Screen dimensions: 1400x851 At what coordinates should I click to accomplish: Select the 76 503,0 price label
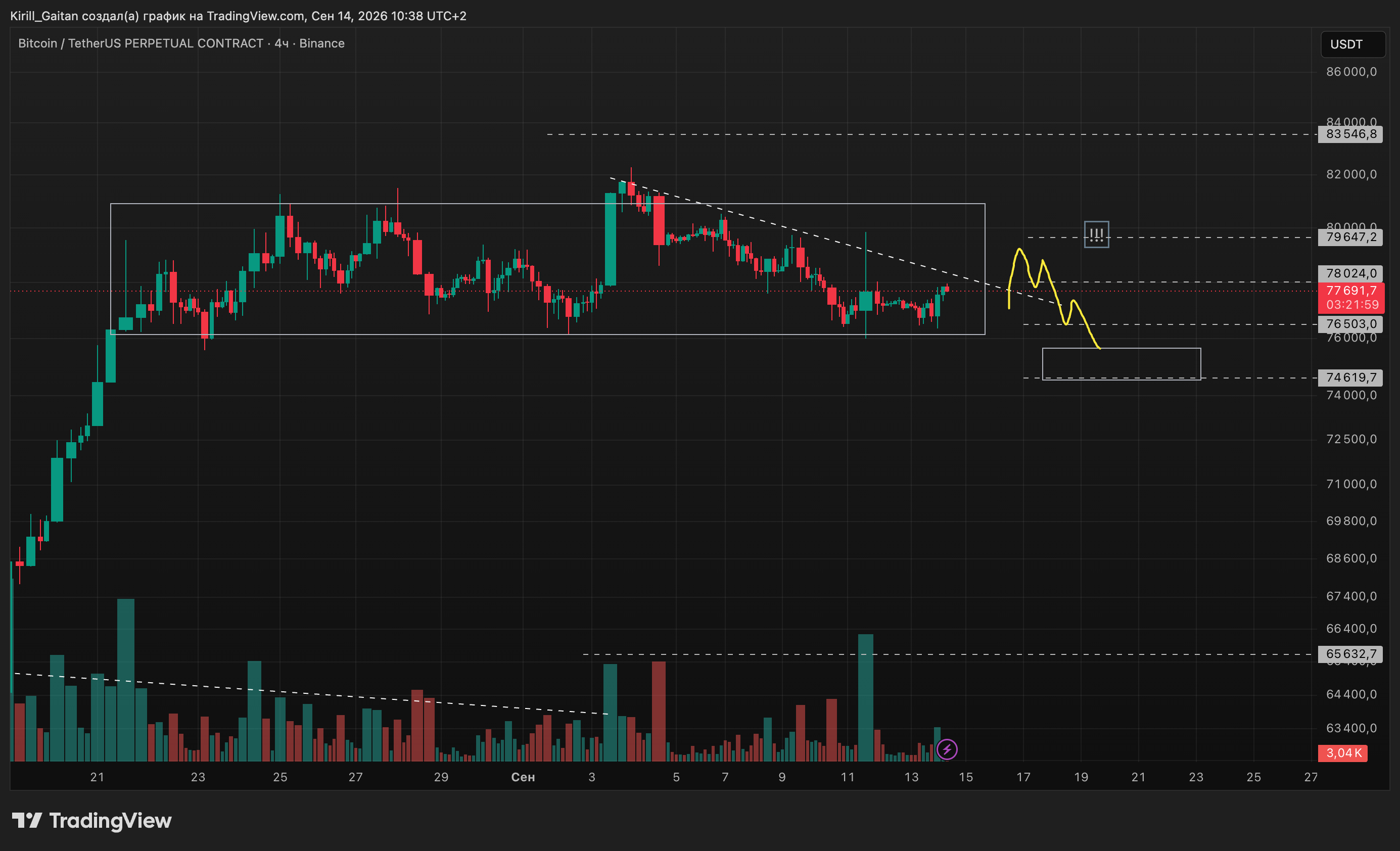pos(1350,324)
